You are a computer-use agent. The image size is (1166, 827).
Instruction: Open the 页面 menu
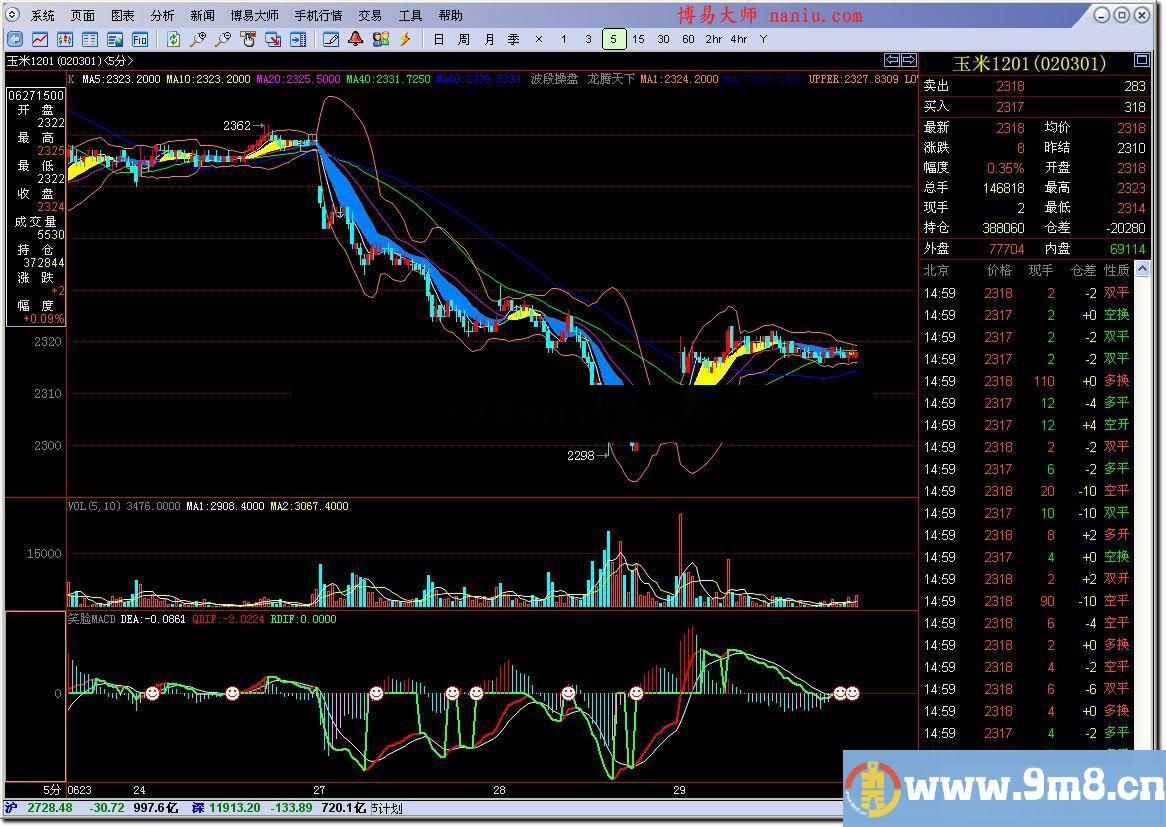click(83, 16)
